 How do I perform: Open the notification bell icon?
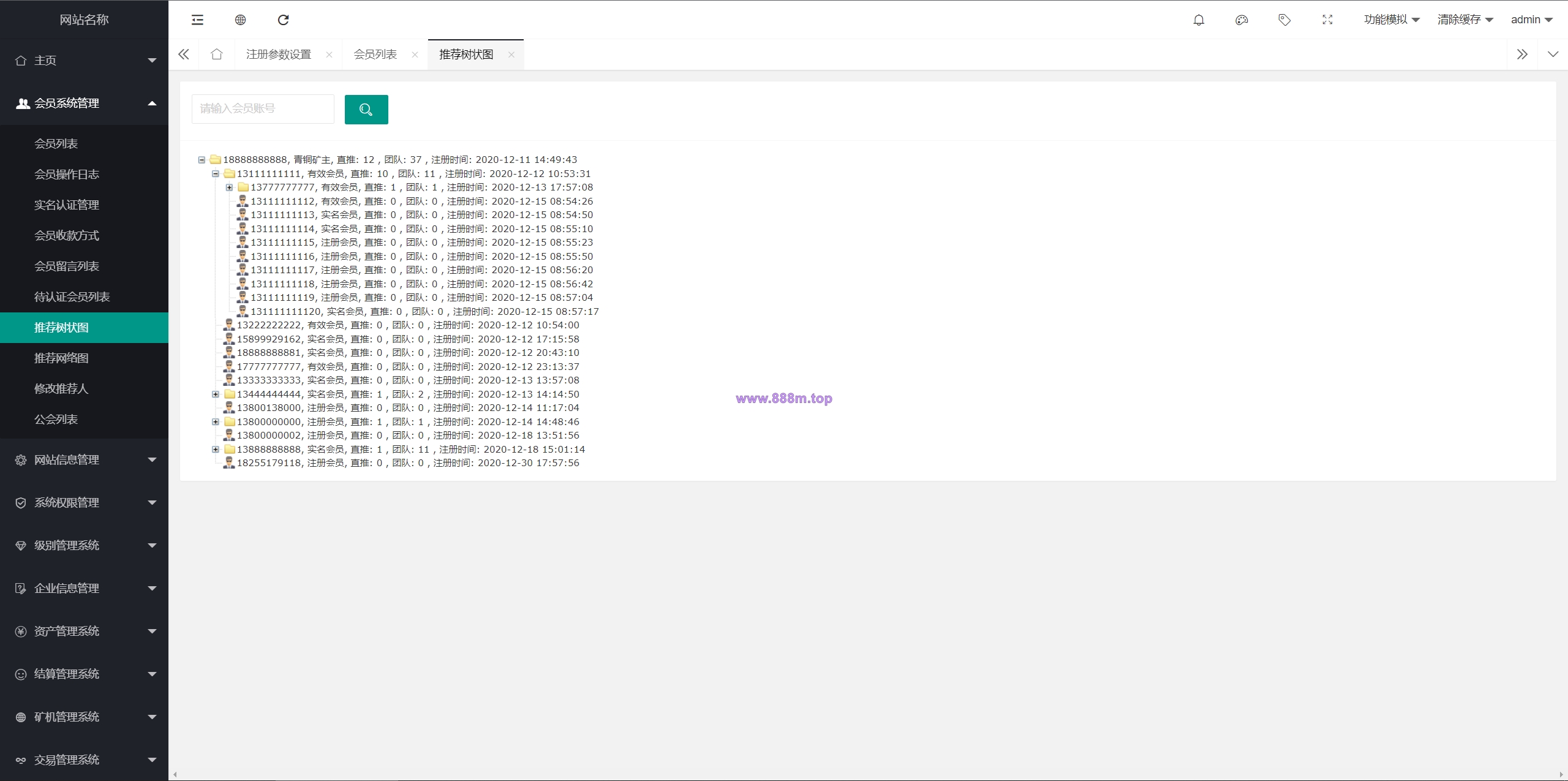1199,20
